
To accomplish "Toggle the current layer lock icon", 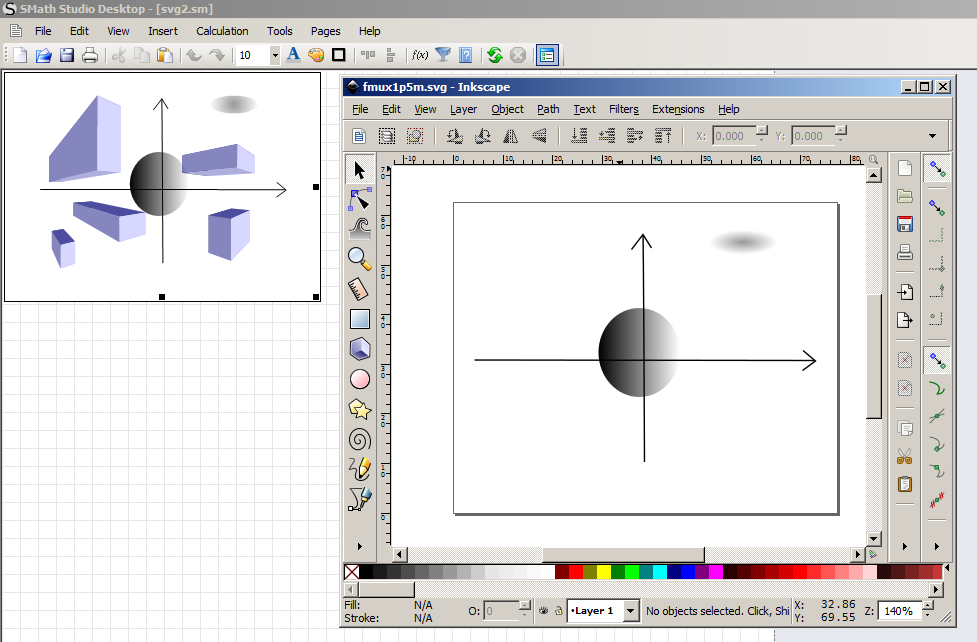I will point(558,610).
